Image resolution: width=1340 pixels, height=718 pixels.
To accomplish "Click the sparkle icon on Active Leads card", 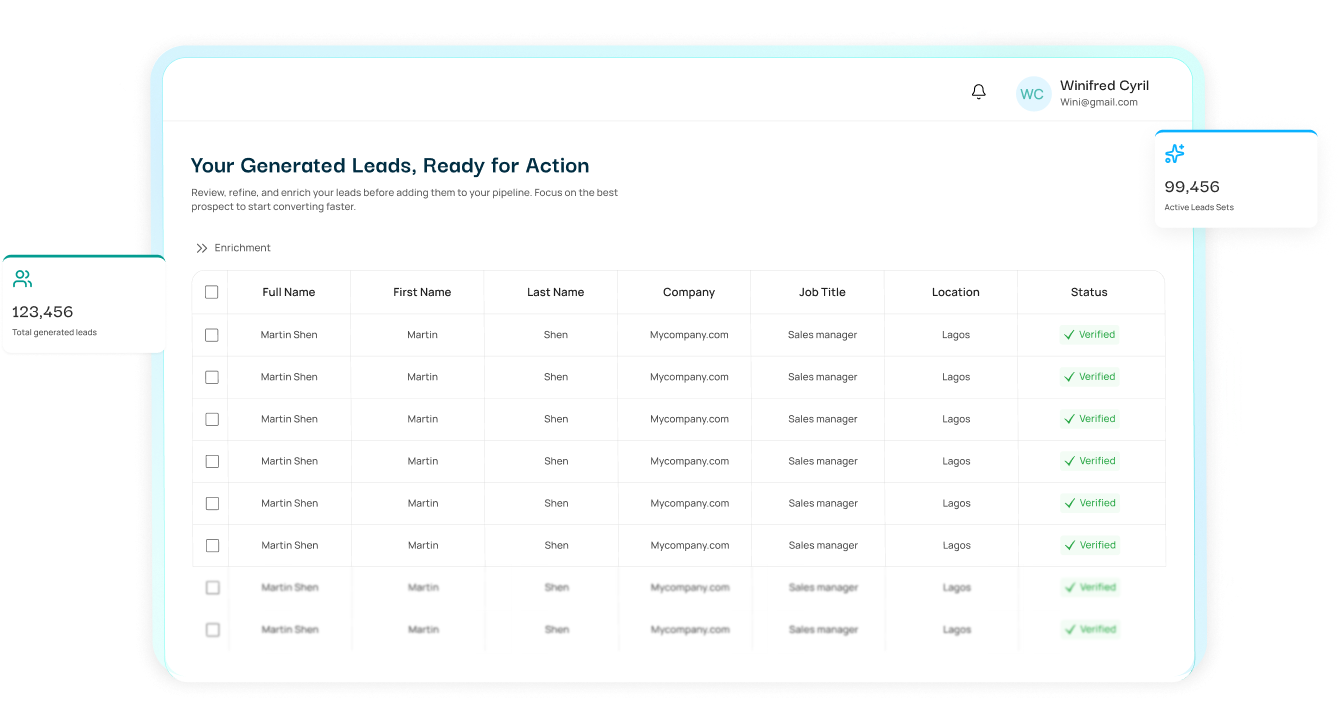I will pyautogui.click(x=1175, y=154).
